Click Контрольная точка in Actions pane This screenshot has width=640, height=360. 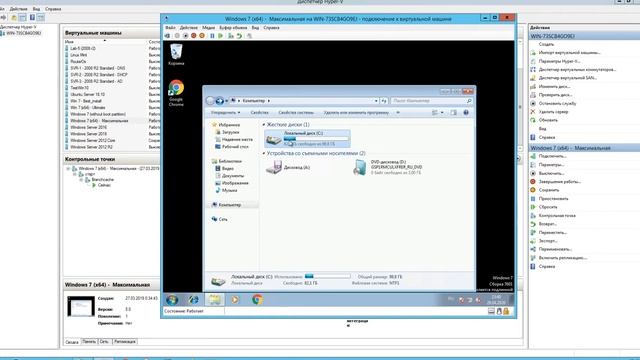(x=557, y=216)
